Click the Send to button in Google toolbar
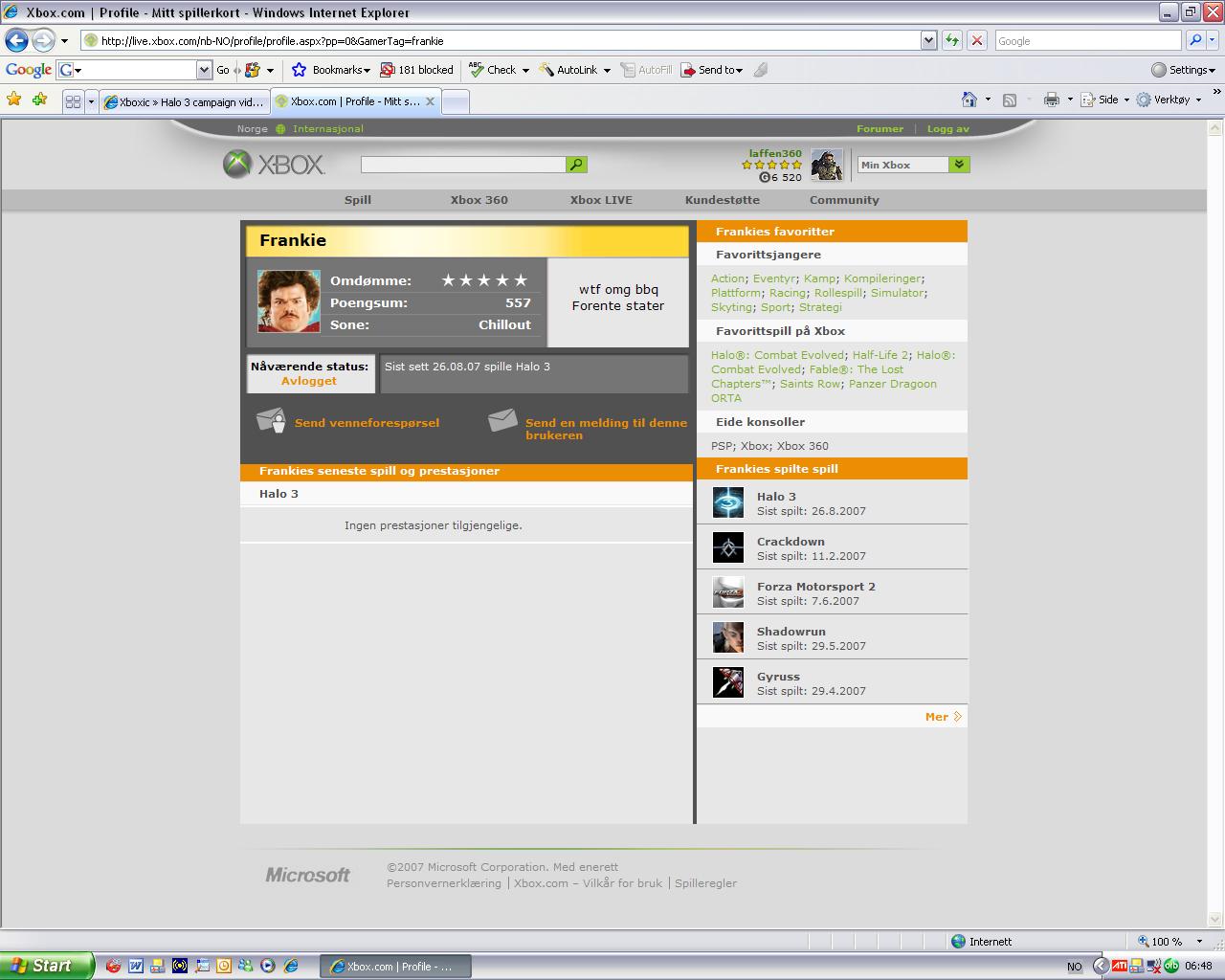 point(711,70)
